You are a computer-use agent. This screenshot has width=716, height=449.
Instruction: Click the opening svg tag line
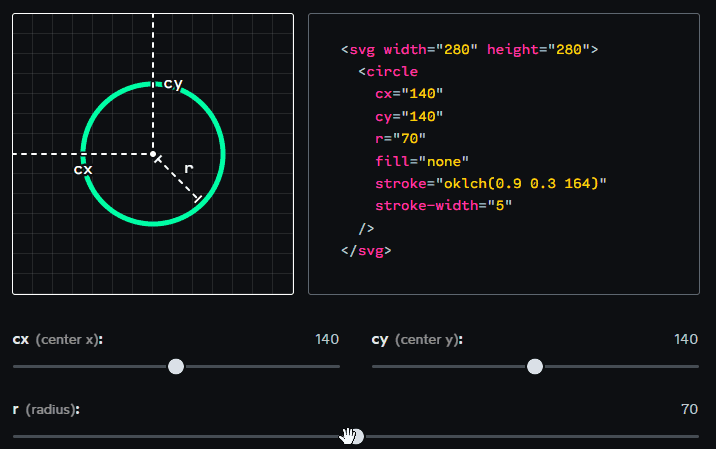(469, 49)
